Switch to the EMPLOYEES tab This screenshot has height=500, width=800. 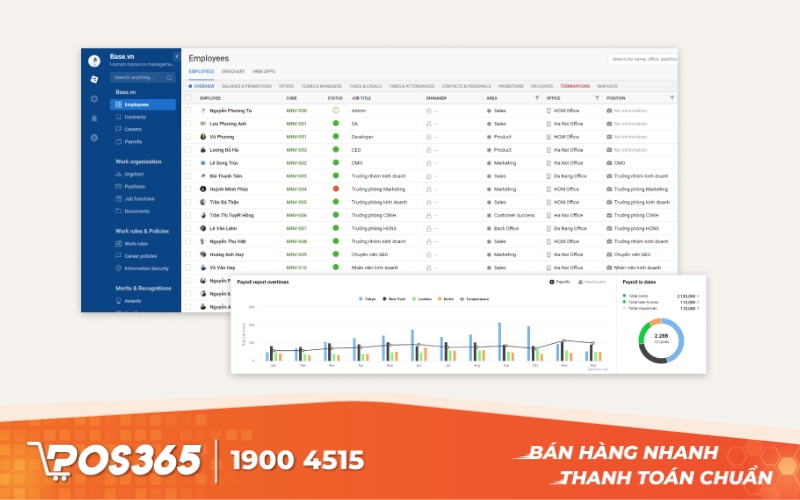tap(202, 71)
